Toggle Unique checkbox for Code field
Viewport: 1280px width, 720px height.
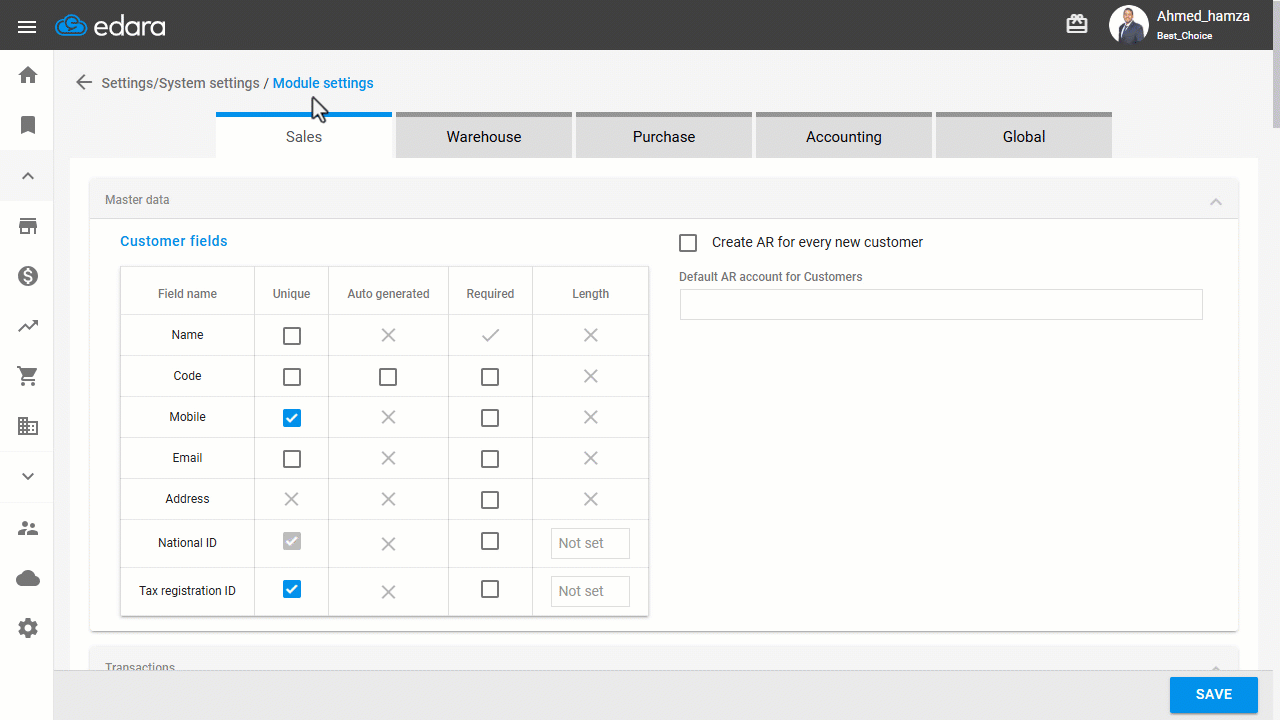click(292, 377)
